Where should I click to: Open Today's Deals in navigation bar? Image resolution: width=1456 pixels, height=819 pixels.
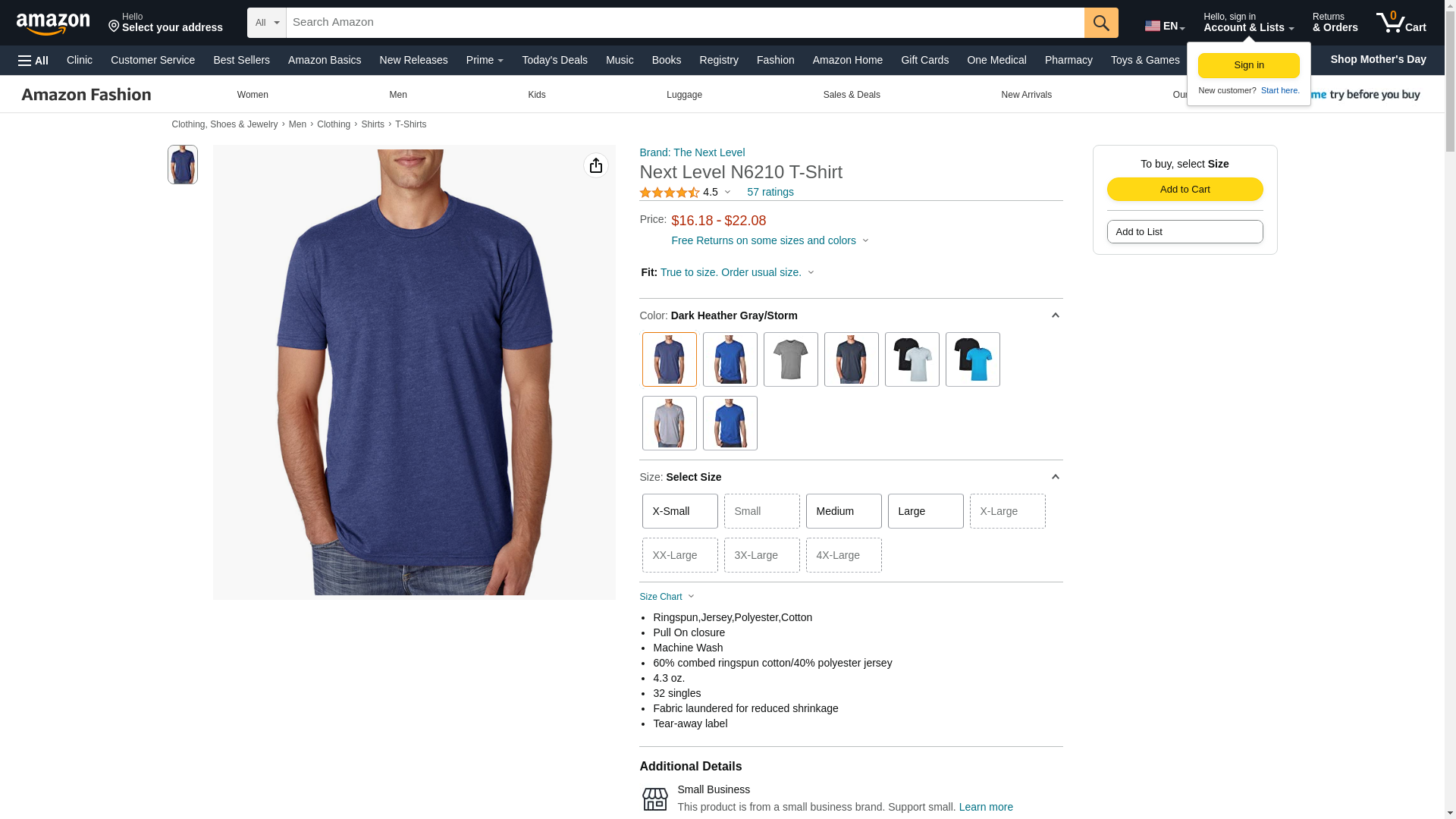pyautogui.click(x=554, y=60)
